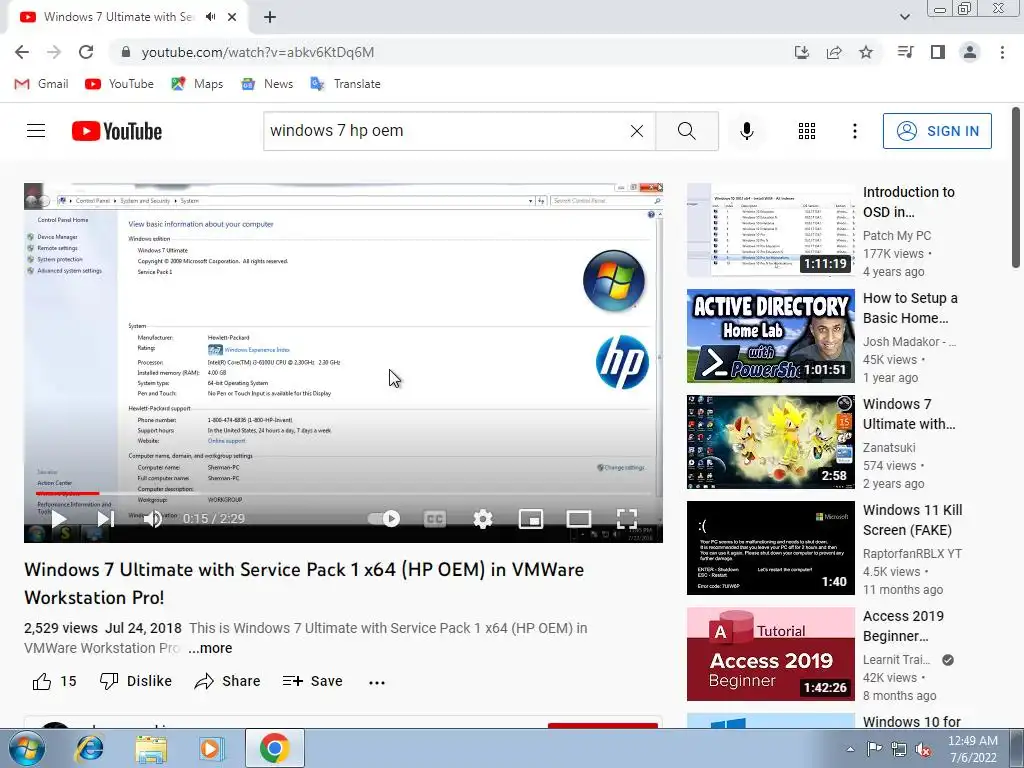Open the share this page icon

click(x=834, y=52)
